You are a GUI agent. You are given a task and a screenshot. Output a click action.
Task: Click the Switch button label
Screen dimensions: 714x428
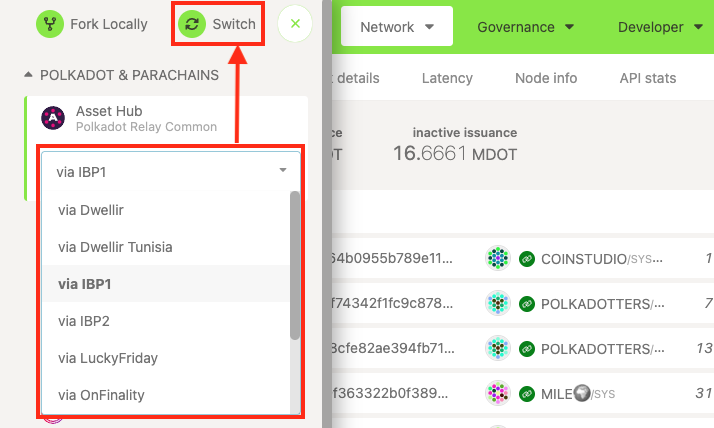tap(234, 24)
